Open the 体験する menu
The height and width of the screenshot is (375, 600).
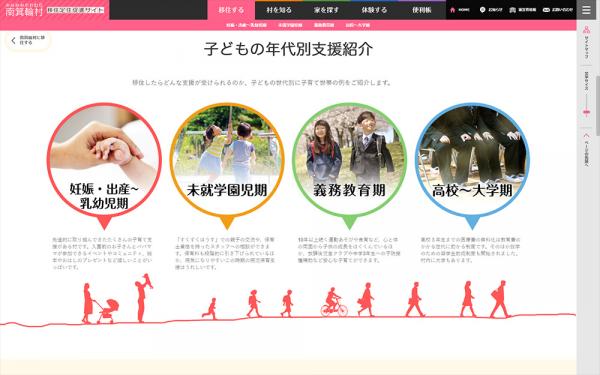(374, 10)
